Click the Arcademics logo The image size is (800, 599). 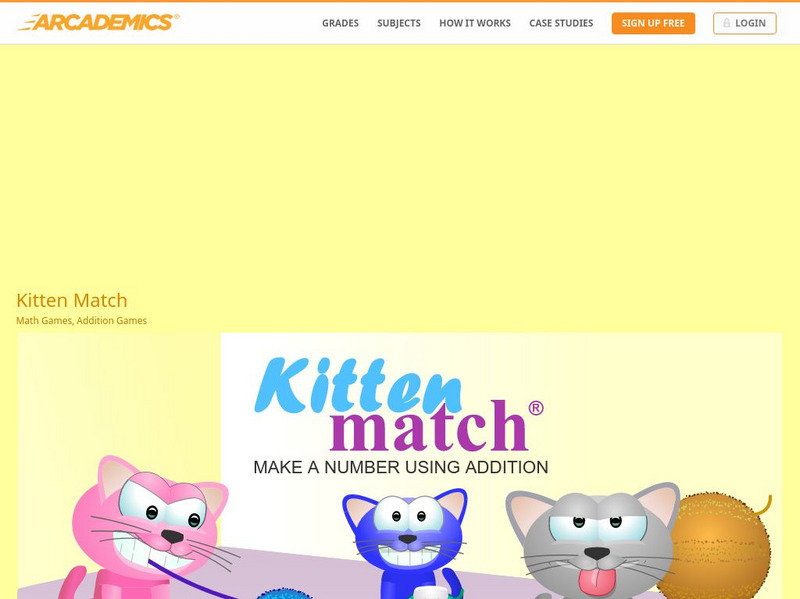tap(98, 22)
